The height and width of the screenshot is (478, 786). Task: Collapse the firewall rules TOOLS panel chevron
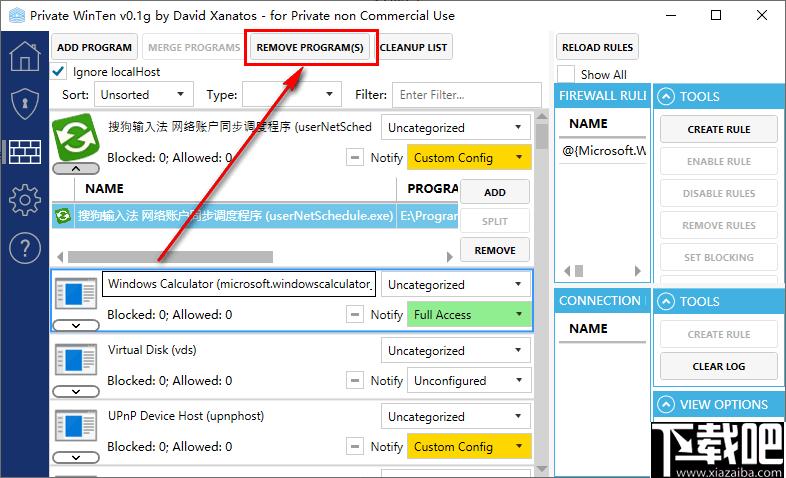[666, 96]
